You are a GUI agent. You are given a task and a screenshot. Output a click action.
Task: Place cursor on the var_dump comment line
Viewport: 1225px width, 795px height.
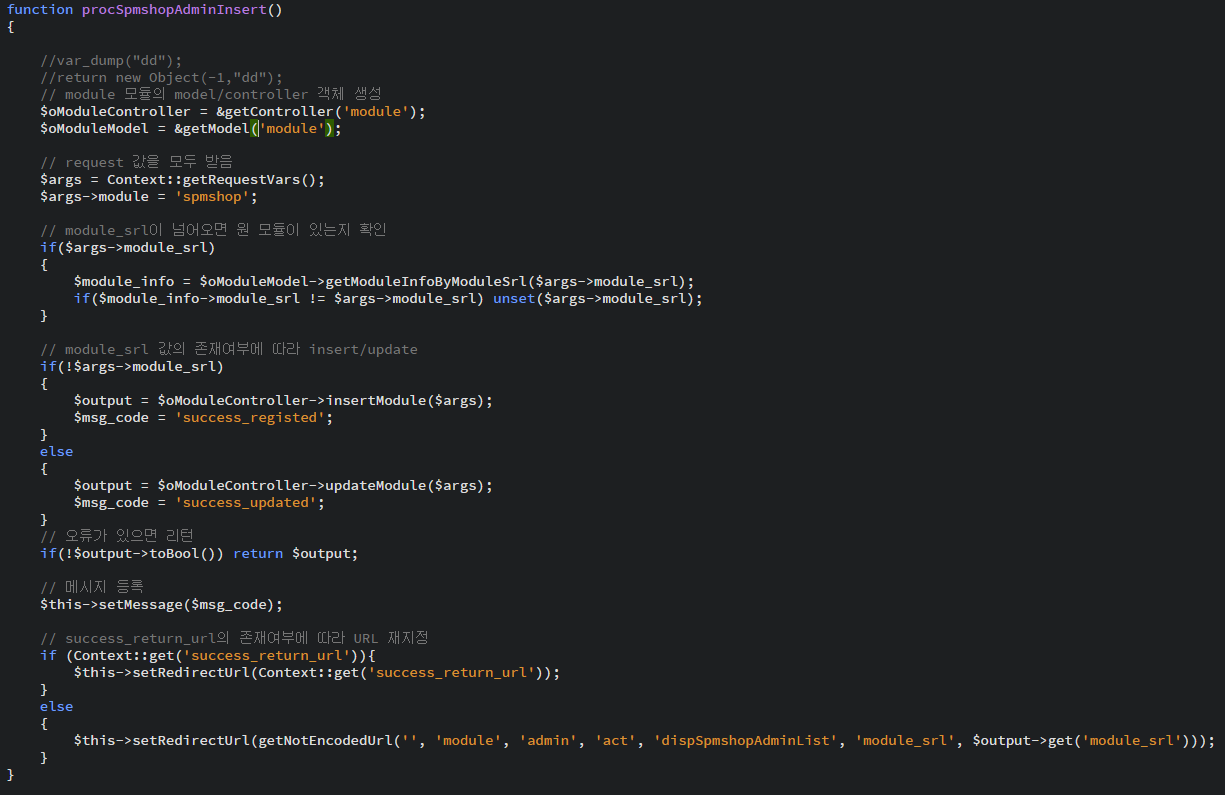click(112, 60)
